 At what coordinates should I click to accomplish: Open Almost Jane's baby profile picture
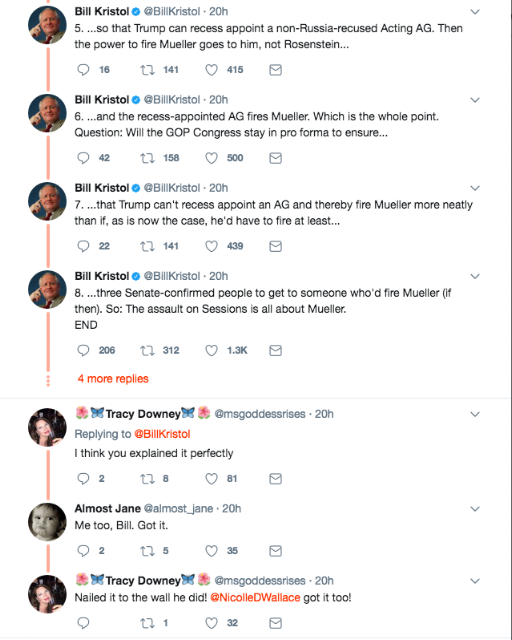coord(47,522)
